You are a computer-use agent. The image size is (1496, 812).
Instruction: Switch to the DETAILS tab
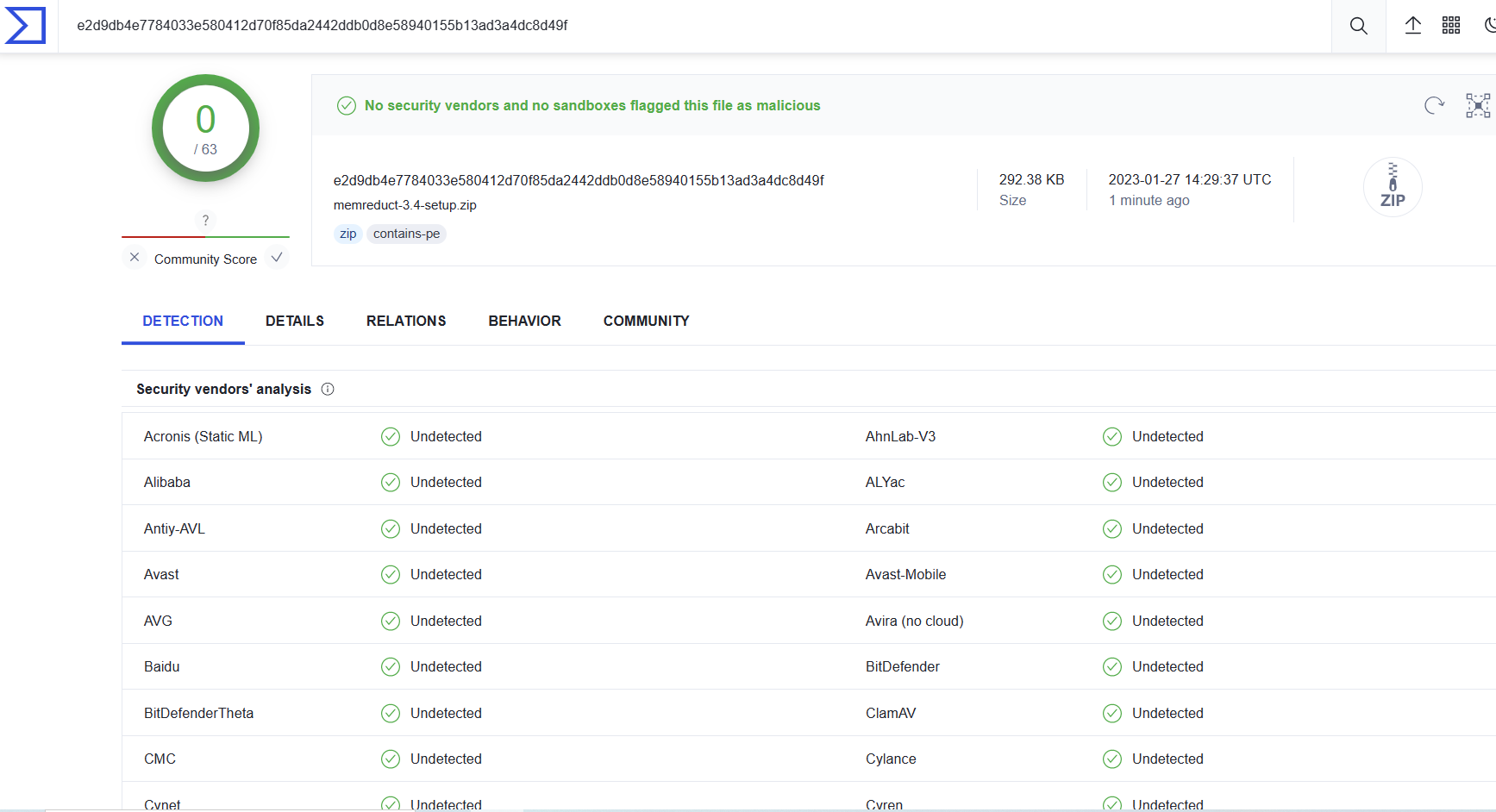pos(295,321)
